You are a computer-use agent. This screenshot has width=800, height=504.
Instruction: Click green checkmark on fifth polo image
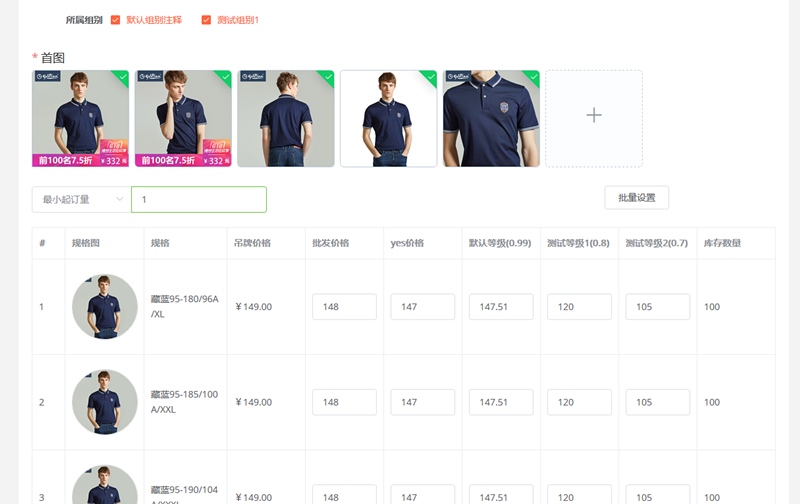pyautogui.click(x=533, y=76)
